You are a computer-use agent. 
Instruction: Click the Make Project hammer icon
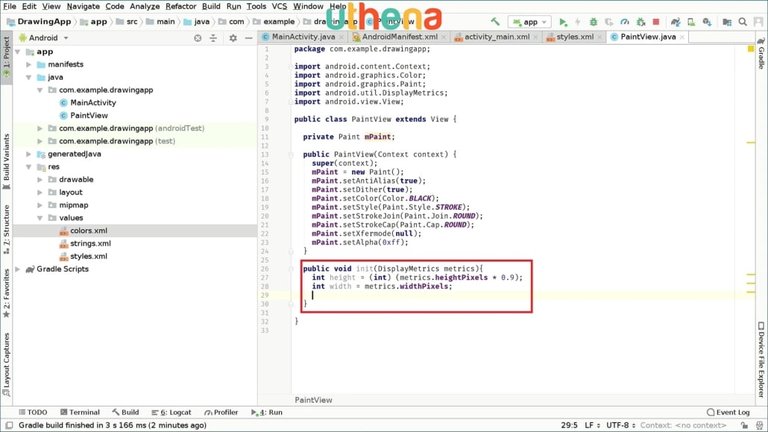(x=495, y=21)
